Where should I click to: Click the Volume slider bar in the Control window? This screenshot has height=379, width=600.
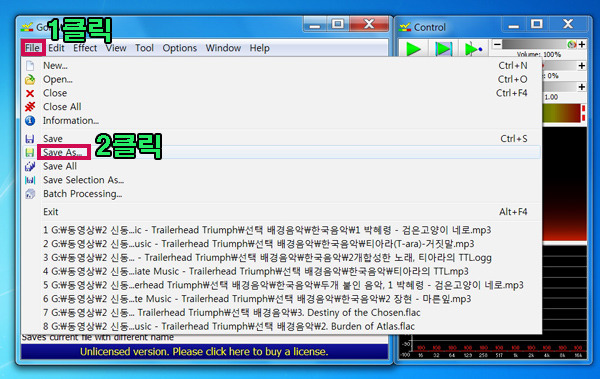pos(540,44)
